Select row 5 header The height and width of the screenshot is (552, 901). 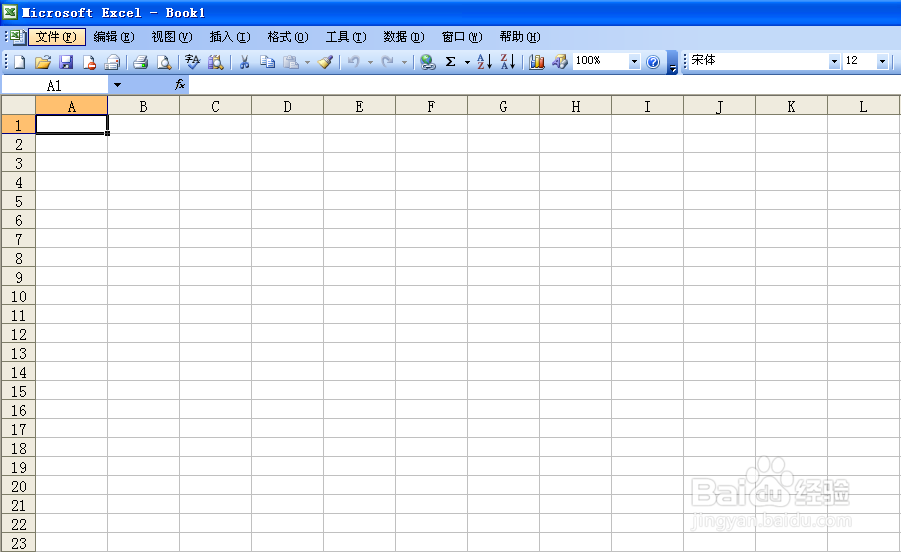point(18,201)
